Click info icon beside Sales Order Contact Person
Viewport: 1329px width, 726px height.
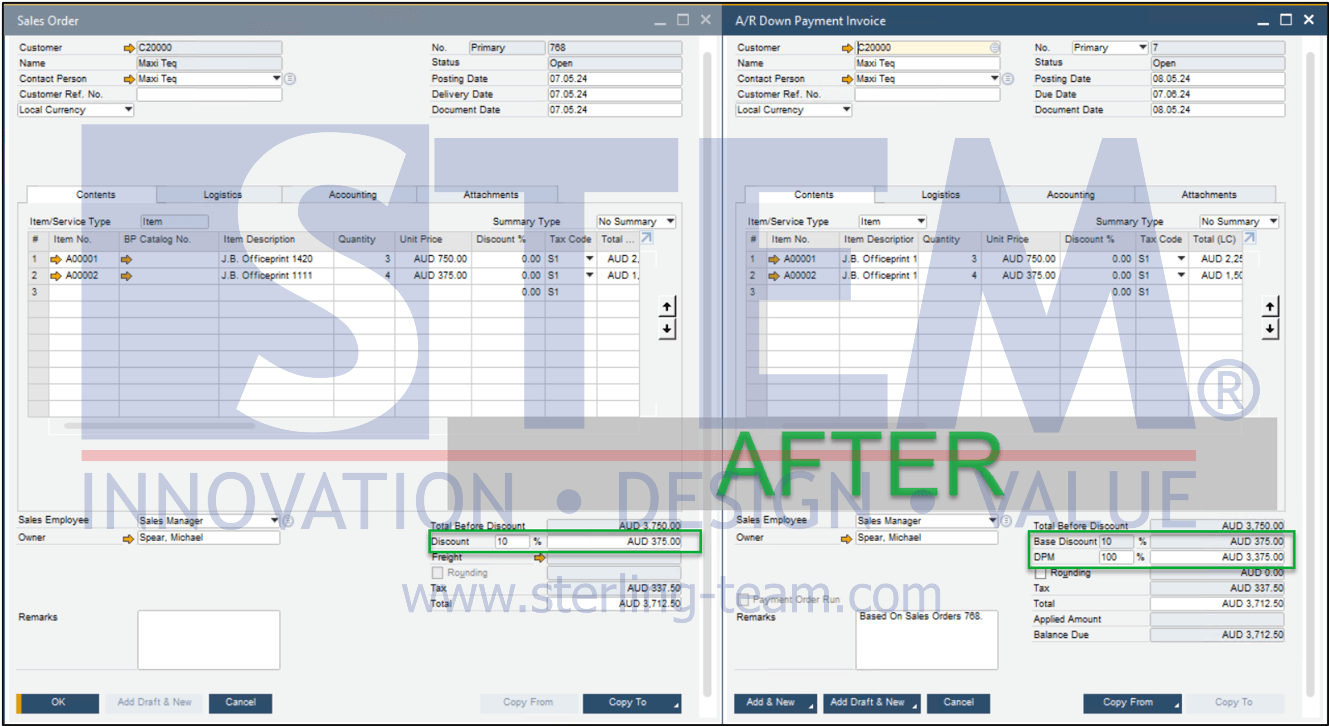pyautogui.click(x=290, y=78)
